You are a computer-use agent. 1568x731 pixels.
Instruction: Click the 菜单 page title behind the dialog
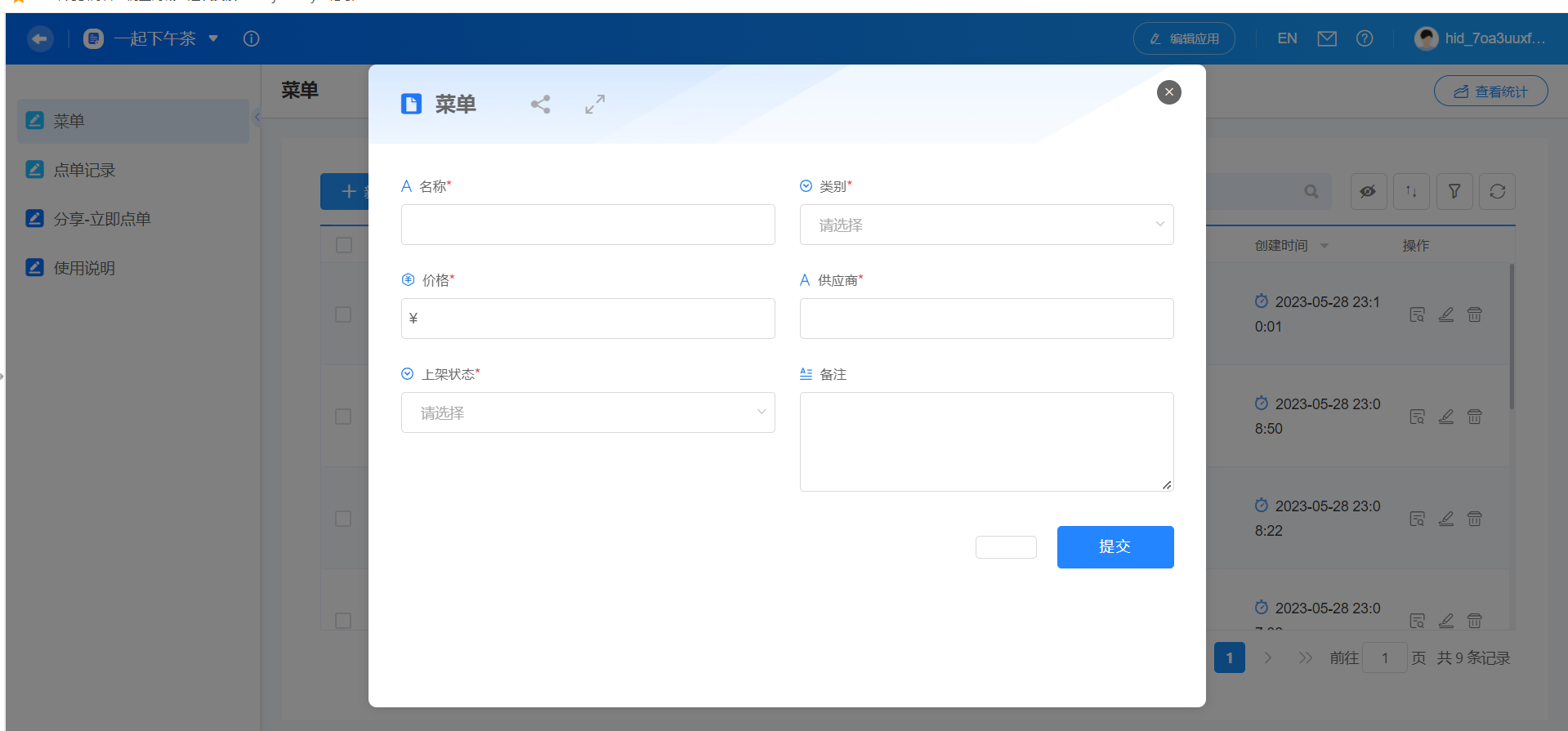click(x=300, y=90)
